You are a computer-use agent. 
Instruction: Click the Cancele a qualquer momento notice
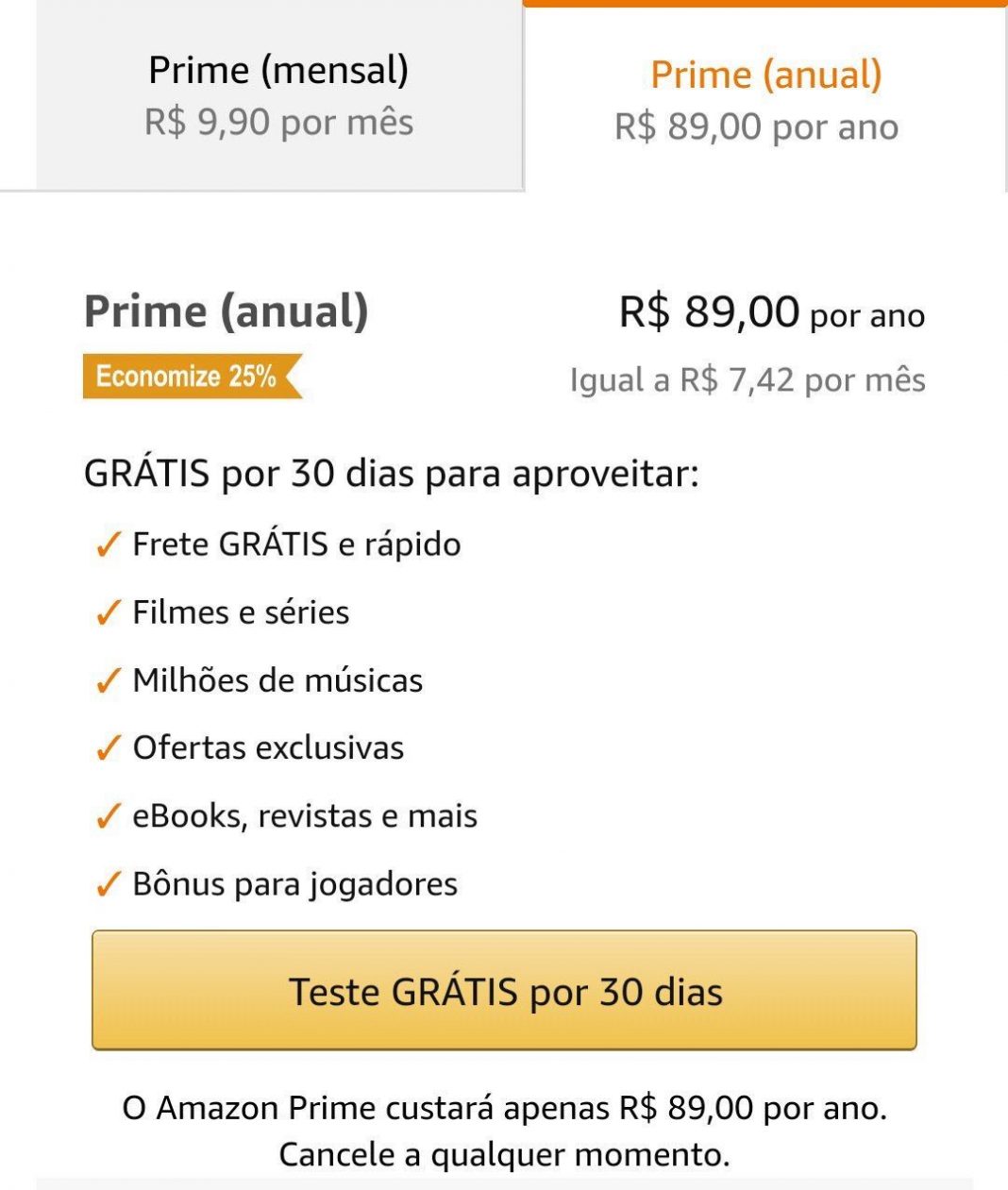(504, 1154)
